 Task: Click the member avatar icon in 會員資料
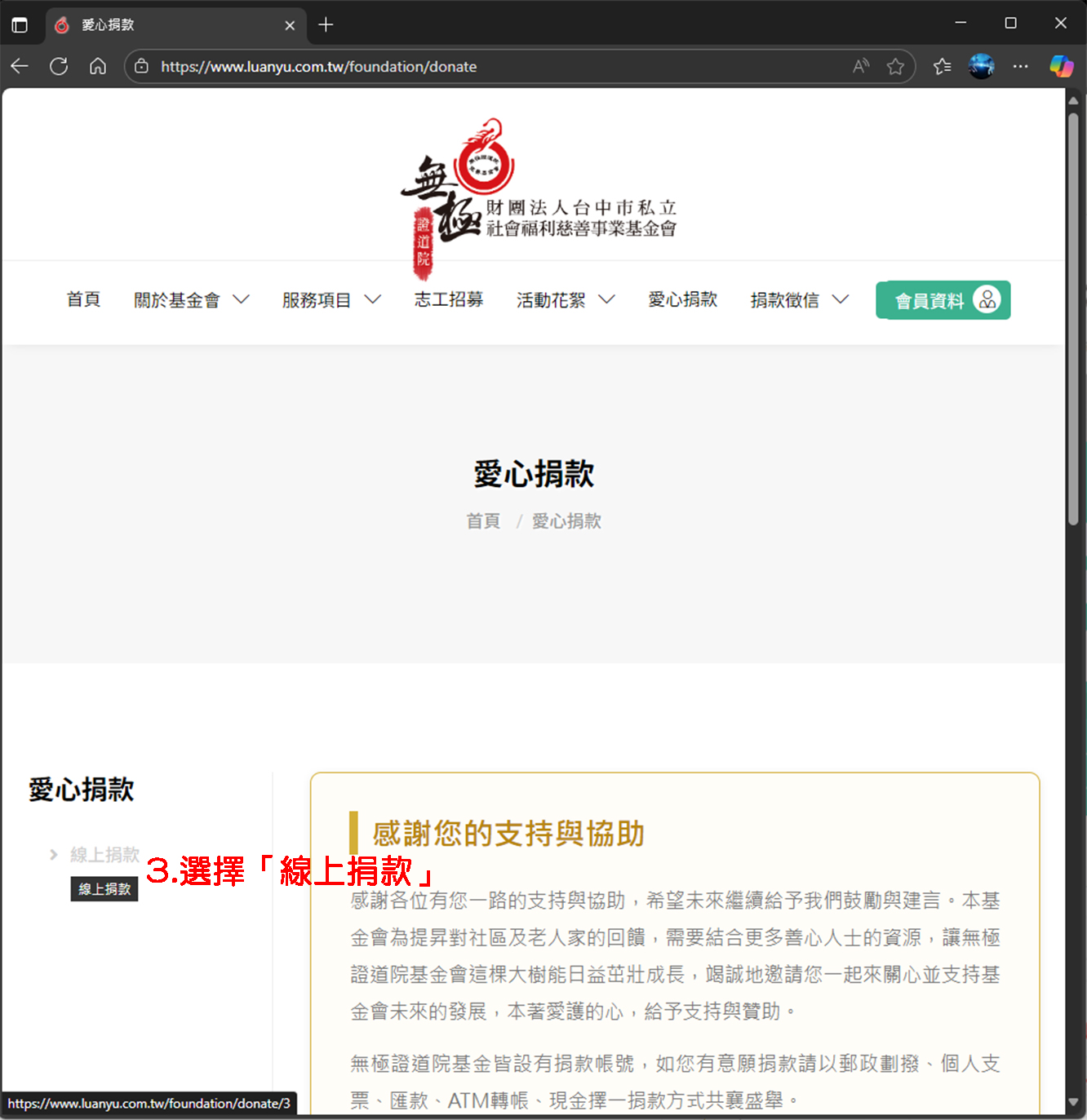[x=987, y=299]
